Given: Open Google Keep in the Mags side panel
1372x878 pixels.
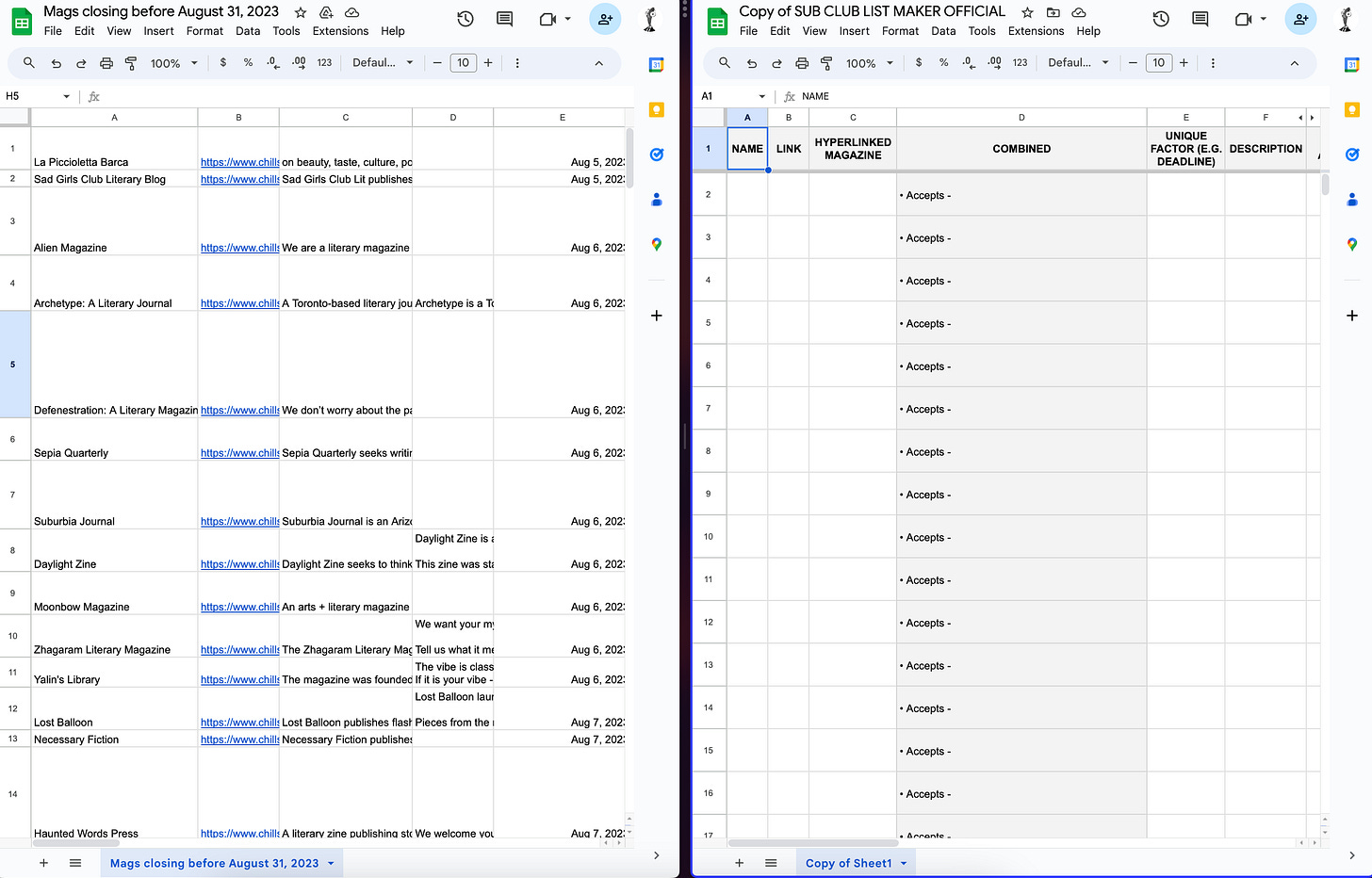Looking at the screenshot, I should (x=657, y=109).
